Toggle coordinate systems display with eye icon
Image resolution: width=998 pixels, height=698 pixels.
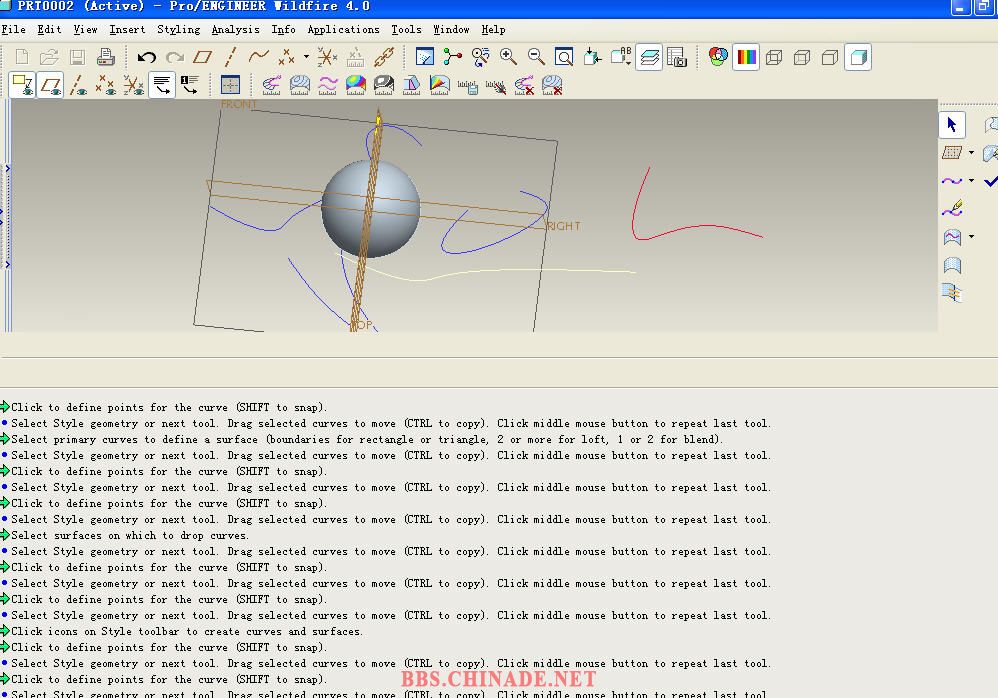[134, 85]
